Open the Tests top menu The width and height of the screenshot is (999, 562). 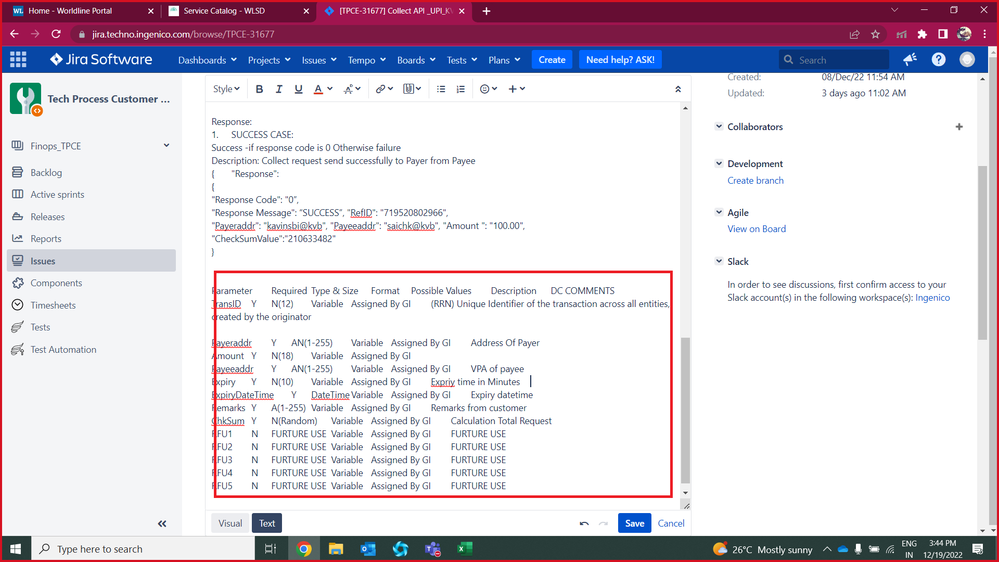pos(461,60)
